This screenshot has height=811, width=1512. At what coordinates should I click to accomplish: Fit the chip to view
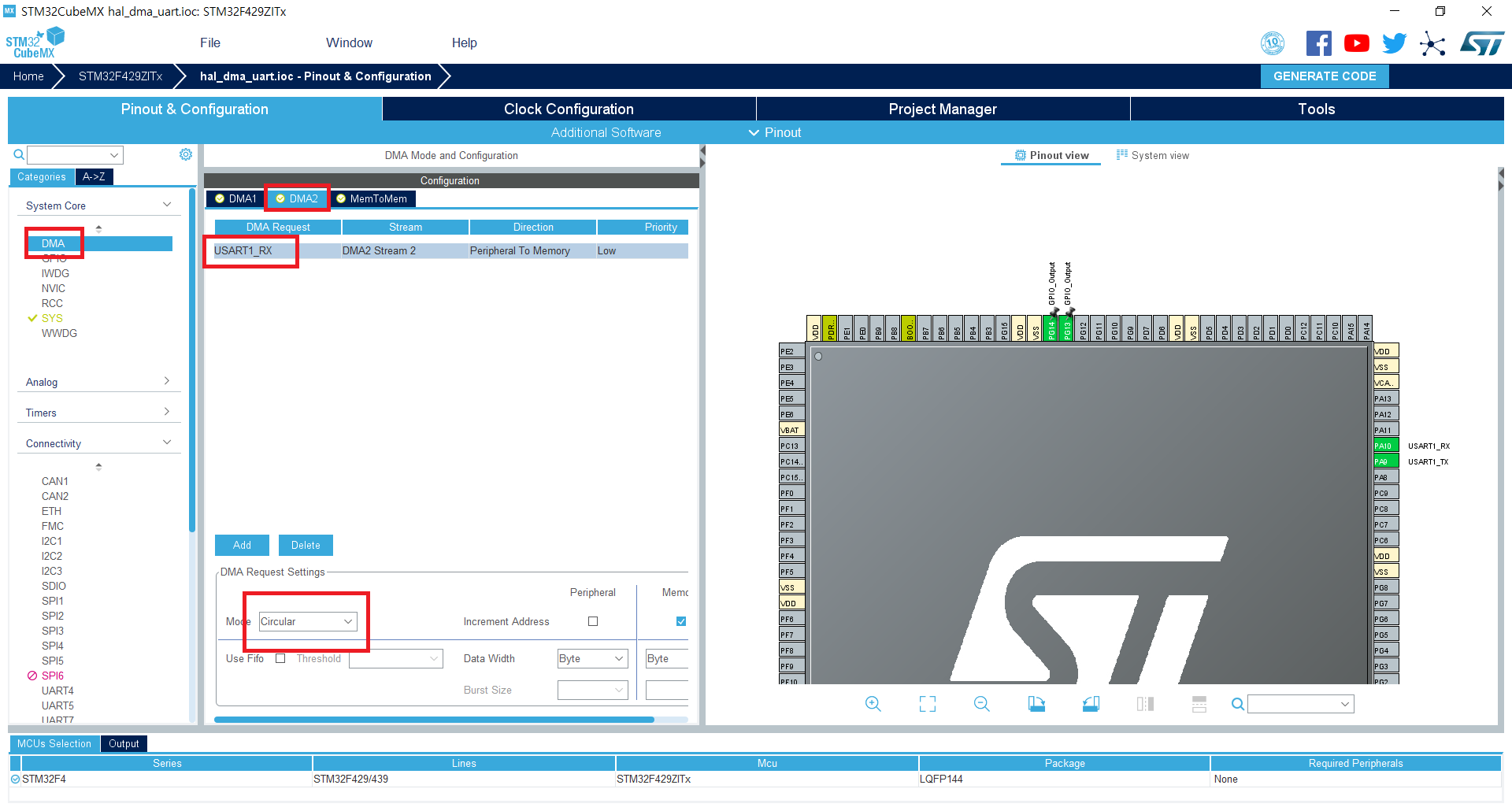point(928,704)
